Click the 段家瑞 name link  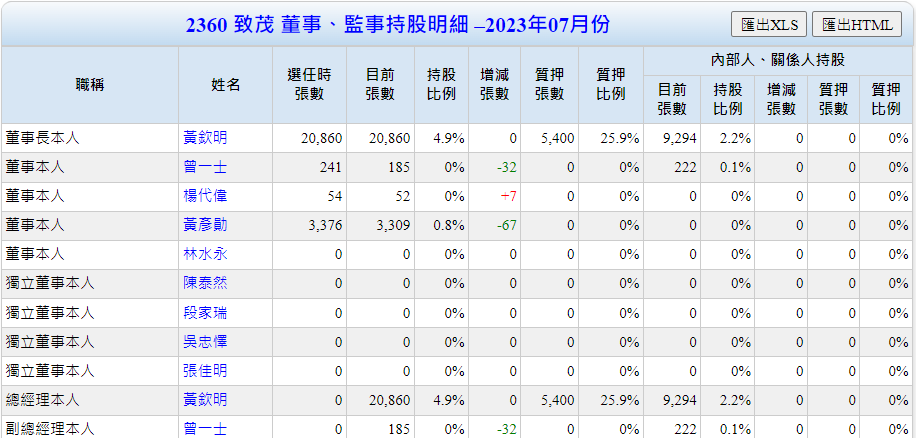(205, 313)
